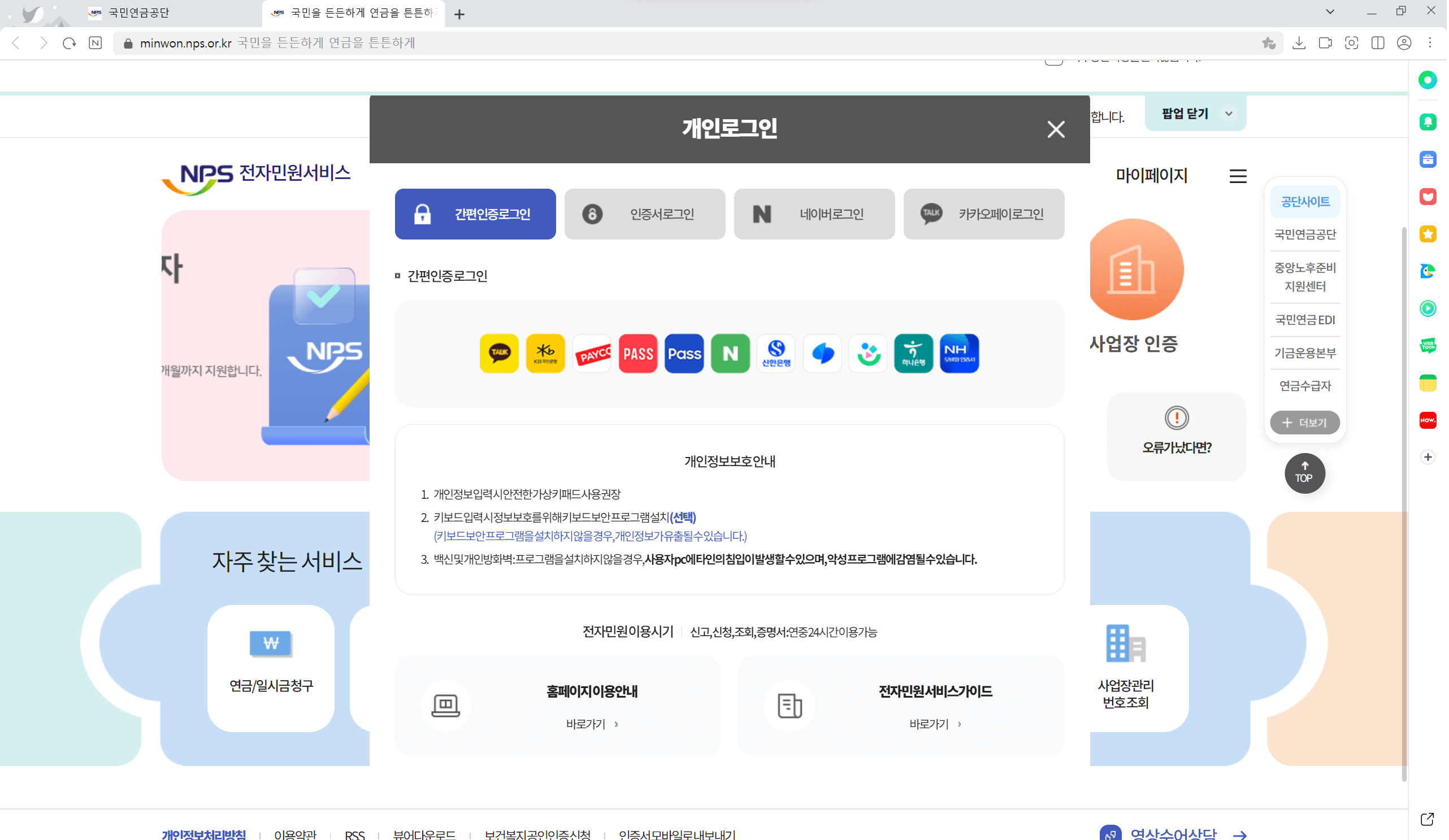Open 중앙노후준비 지원센터 link
Viewport: 1449px width, 840px height.
click(1305, 277)
